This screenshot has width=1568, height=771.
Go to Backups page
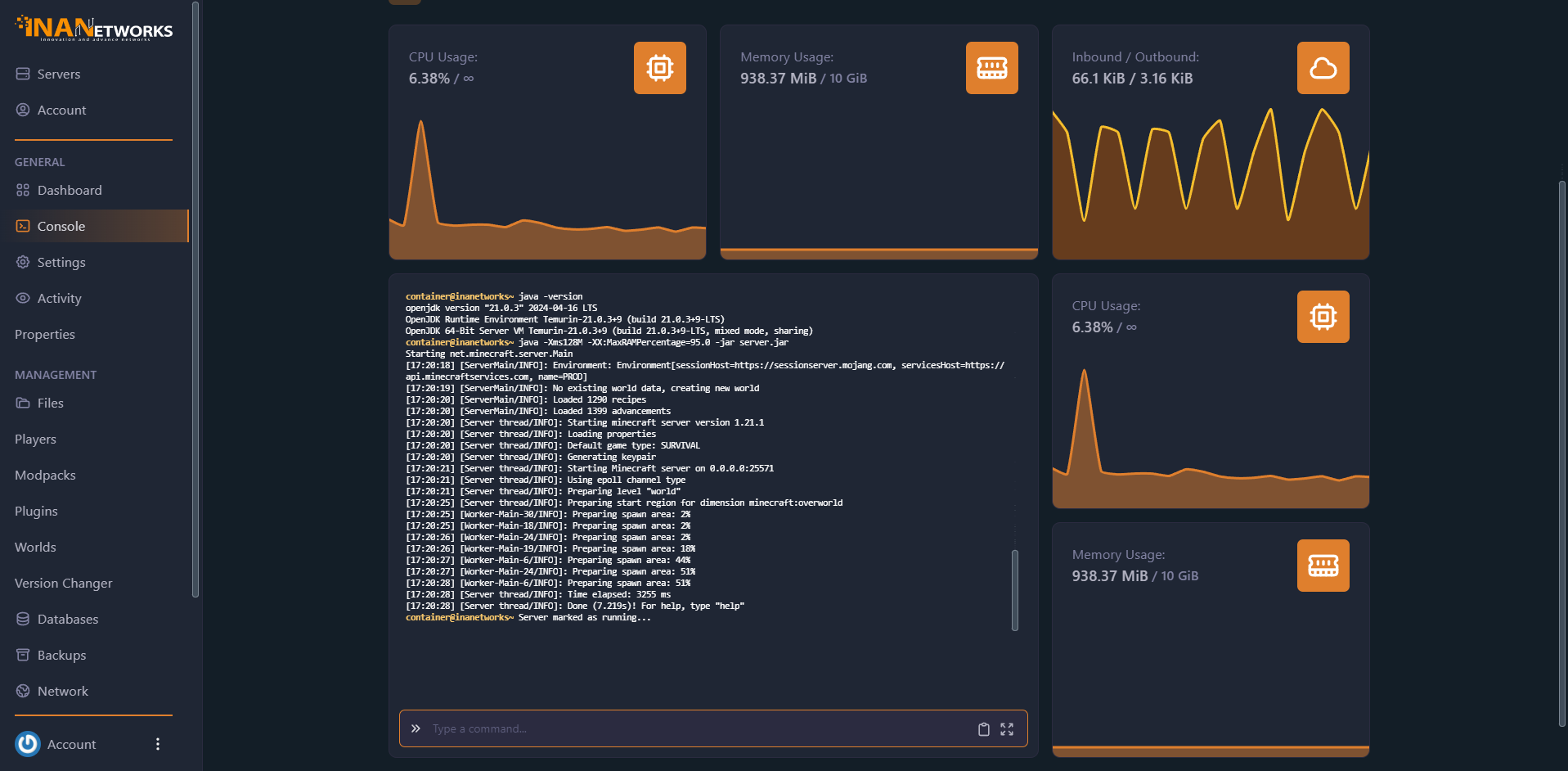(x=61, y=655)
